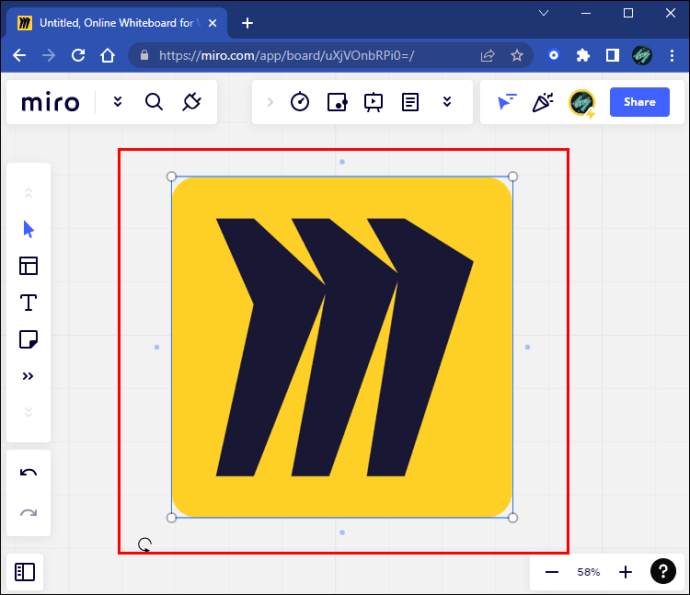Viewport: 690px width, 595px height.
Task: Search the board with magnifier icon
Action: click(x=154, y=102)
